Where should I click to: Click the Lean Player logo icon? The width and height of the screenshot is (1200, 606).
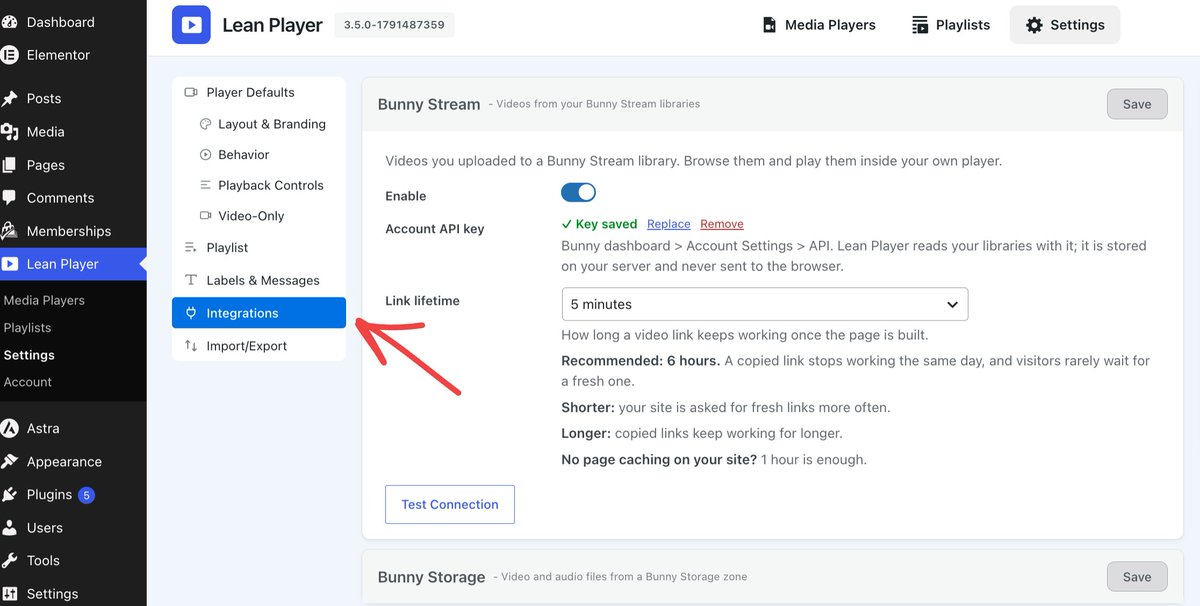(191, 25)
